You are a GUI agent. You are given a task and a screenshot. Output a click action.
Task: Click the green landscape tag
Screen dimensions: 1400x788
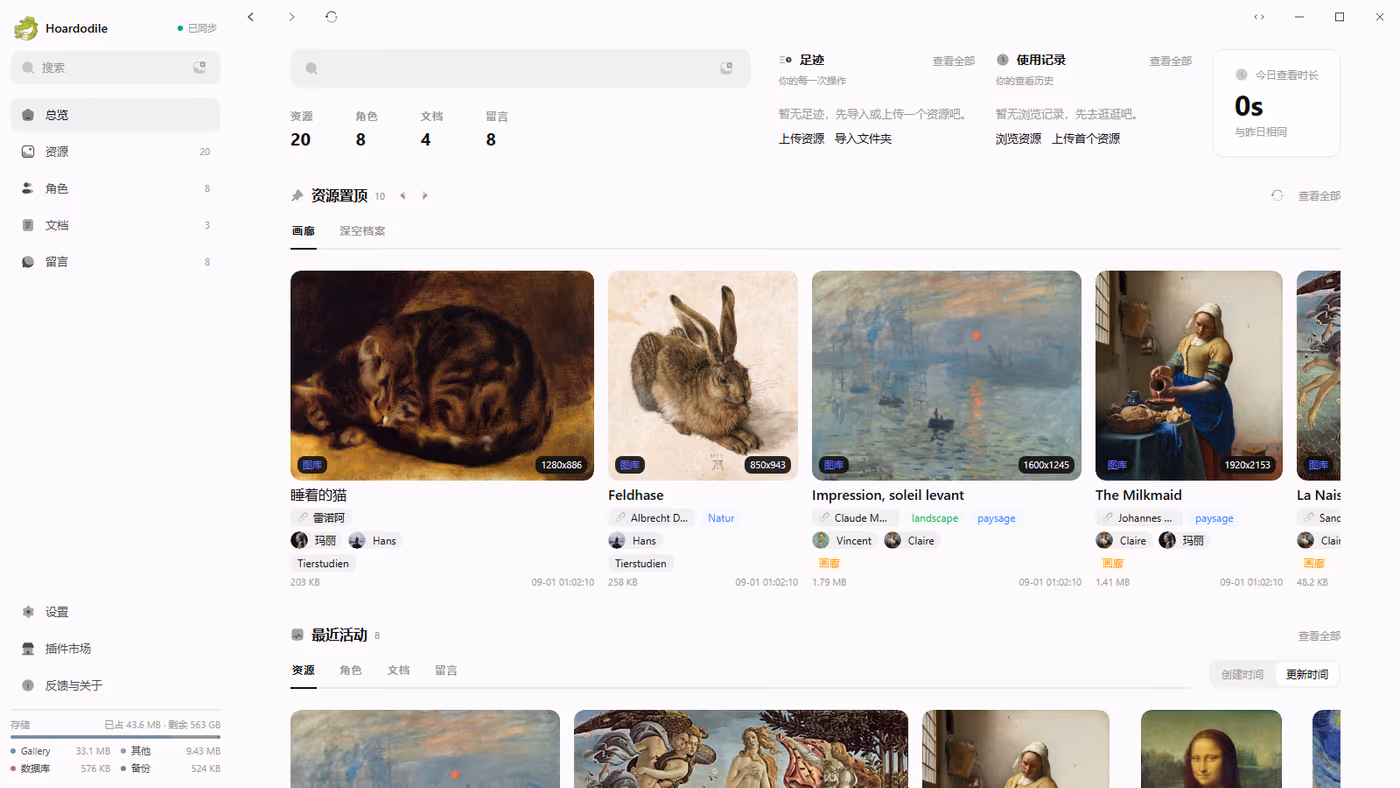click(935, 518)
